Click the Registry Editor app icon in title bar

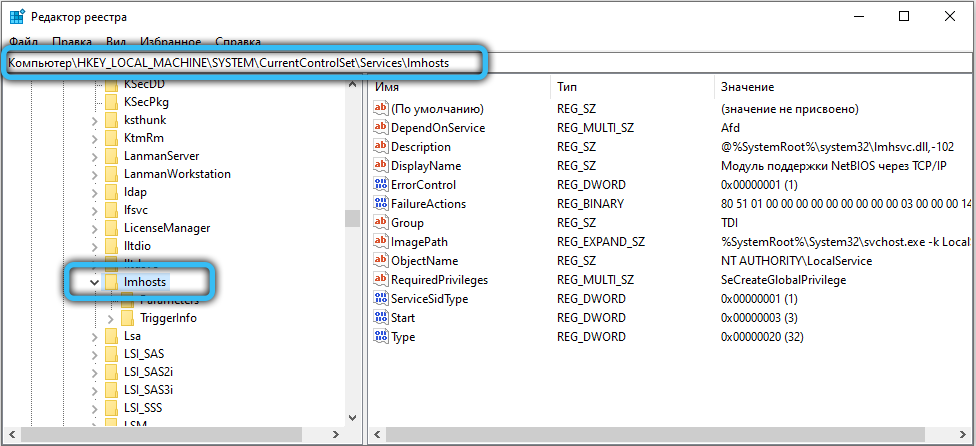[18, 16]
